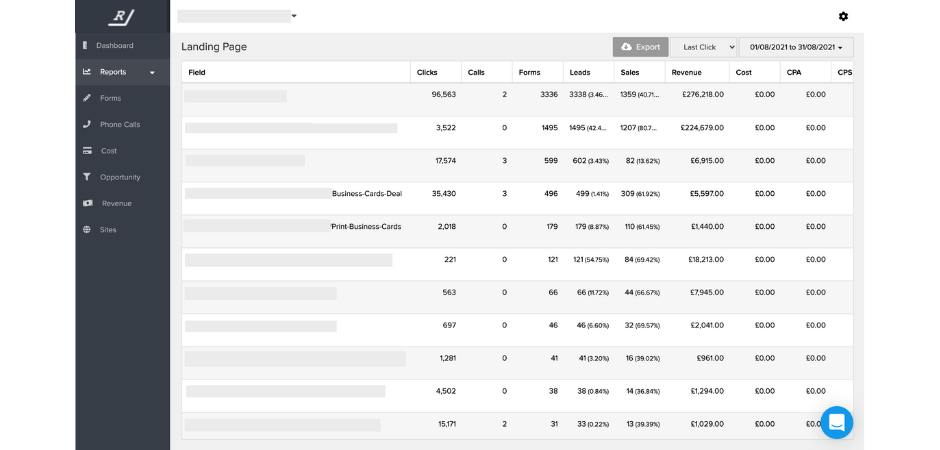The image size is (940, 450).
Task: Open the account selector dropdown at top
Action: (x=293, y=16)
